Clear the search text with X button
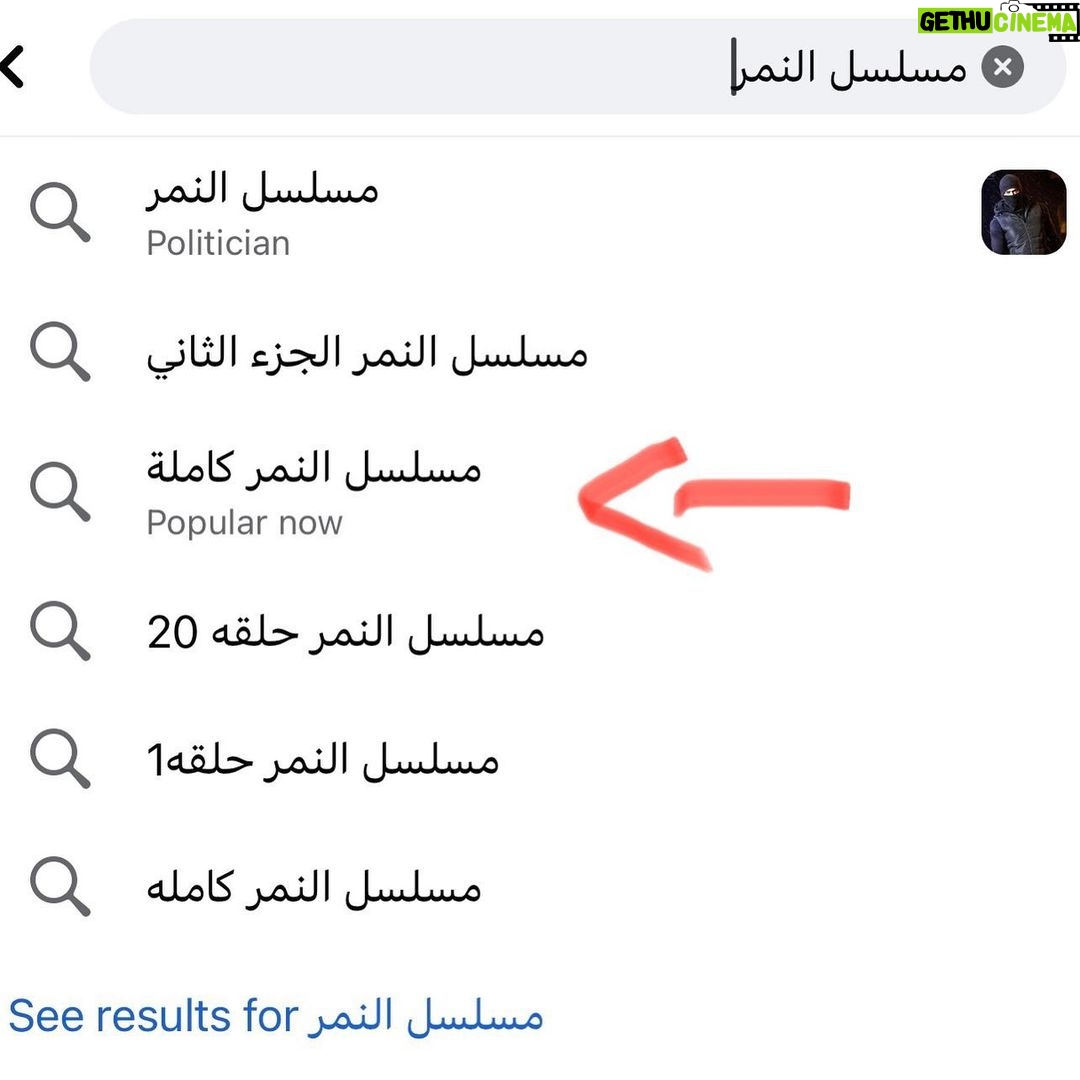The image size is (1080, 1080). 1002,67
